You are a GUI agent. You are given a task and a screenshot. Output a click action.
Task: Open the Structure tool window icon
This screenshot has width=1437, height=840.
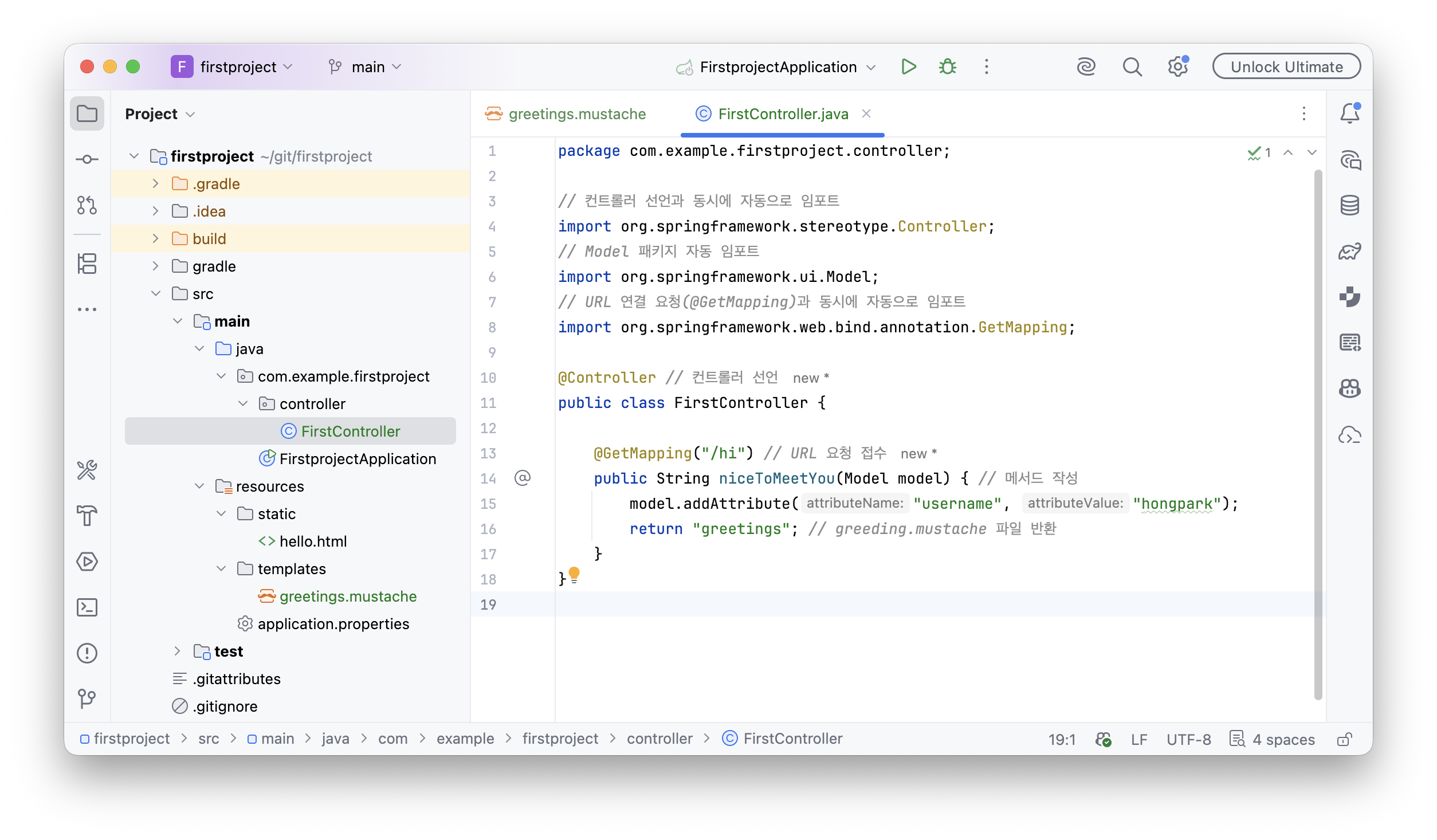[x=87, y=264]
